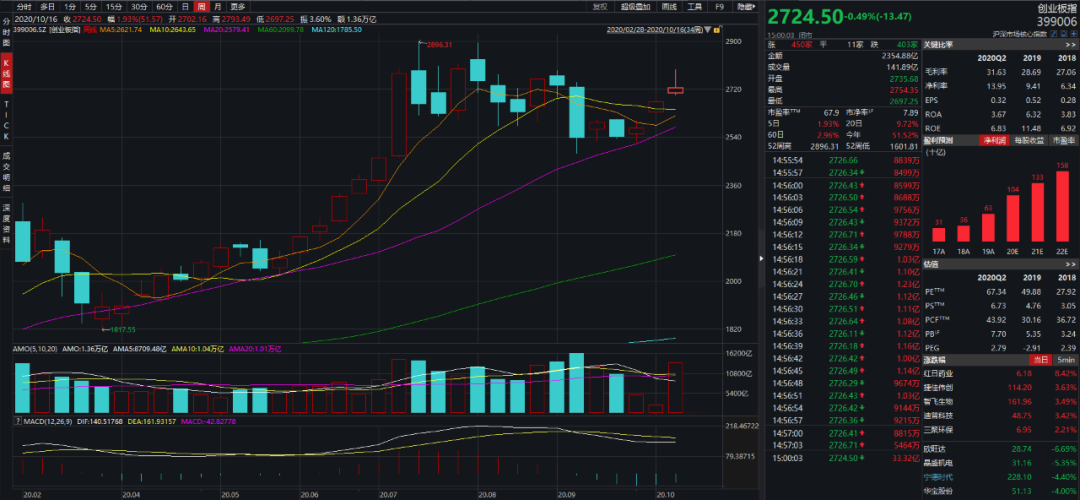The width and height of the screenshot is (1080, 500).
Task: Click the 20E bar in profit forecast chart
Action: [x=1012, y=217]
